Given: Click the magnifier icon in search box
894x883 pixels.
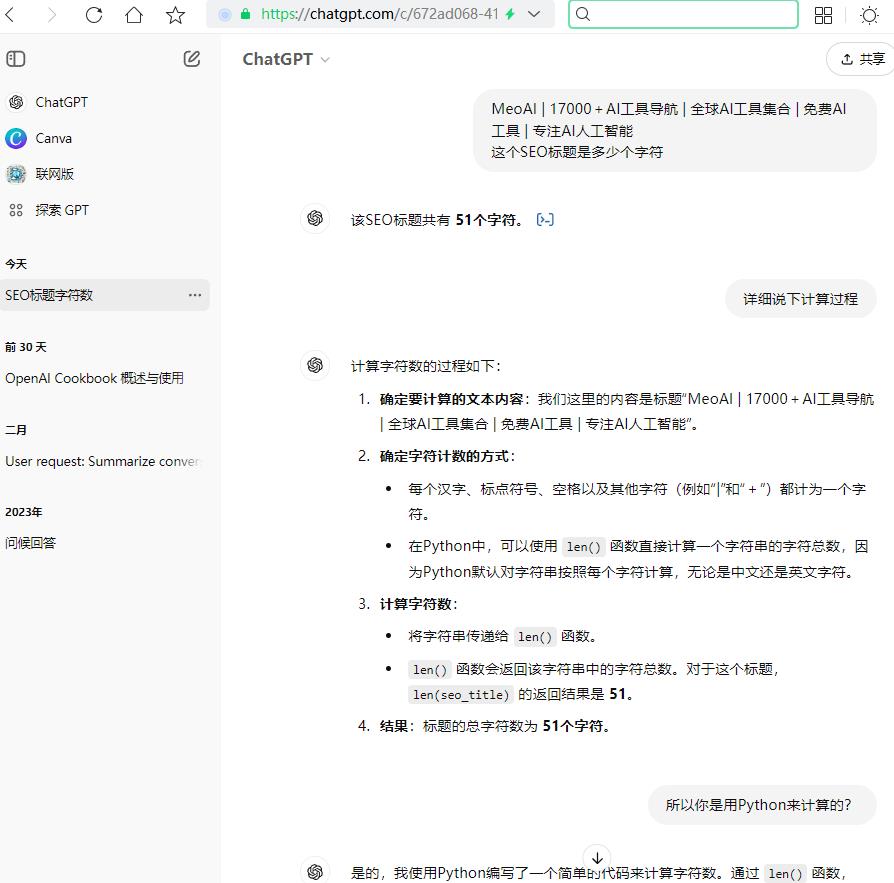Looking at the screenshot, I should click(583, 14).
